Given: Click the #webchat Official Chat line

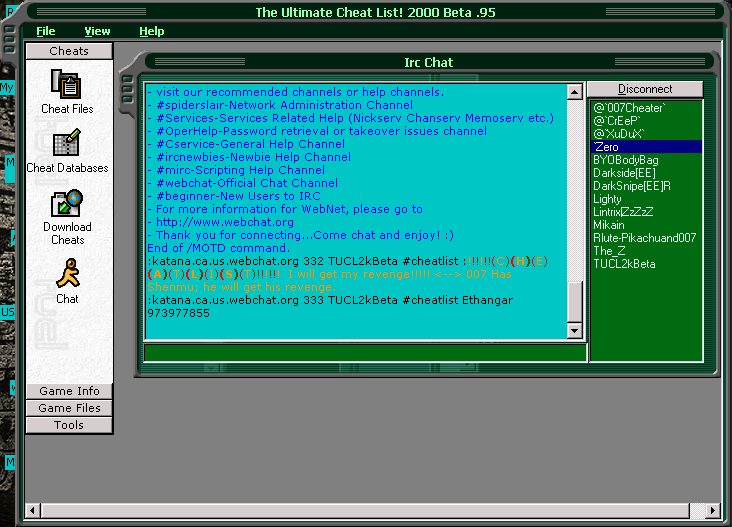Looking at the screenshot, I should [x=243, y=183].
